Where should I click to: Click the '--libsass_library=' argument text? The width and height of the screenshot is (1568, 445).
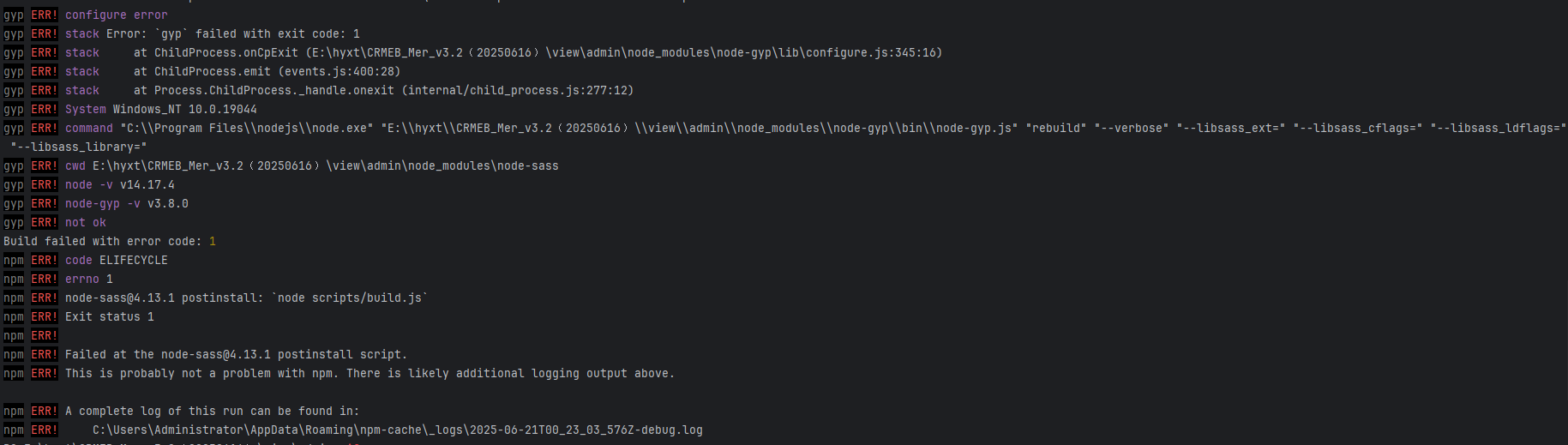coord(79,147)
